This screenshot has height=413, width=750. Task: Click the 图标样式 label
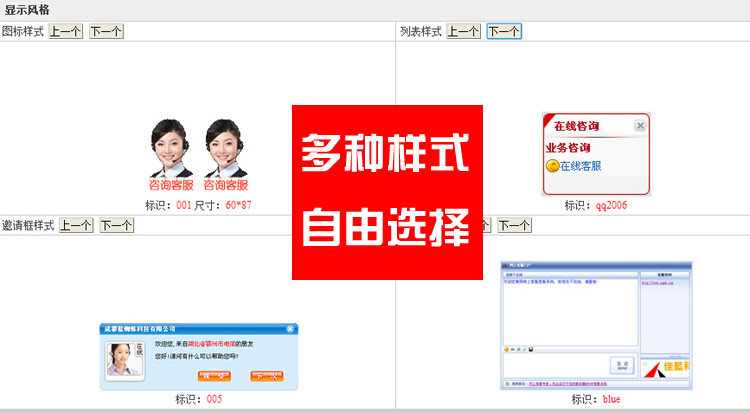click(22, 32)
